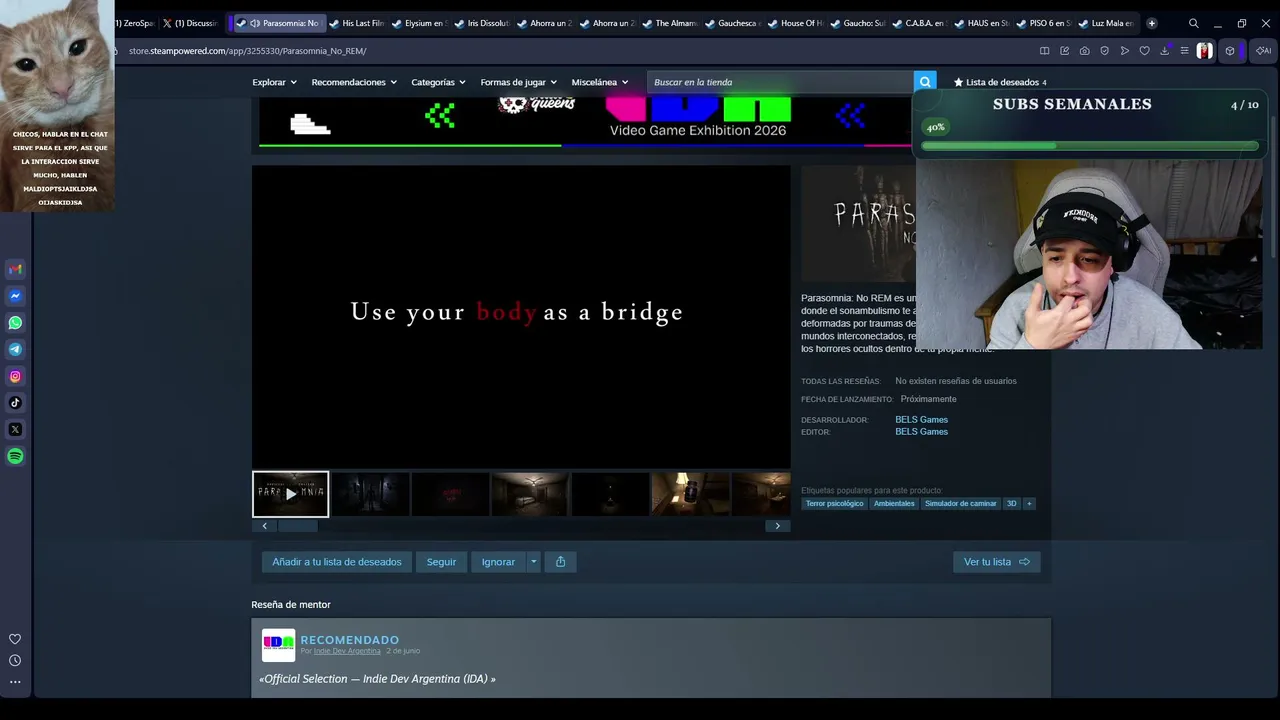Click the store search magnifier button
This screenshot has height=720, width=1280.
click(925, 82)
